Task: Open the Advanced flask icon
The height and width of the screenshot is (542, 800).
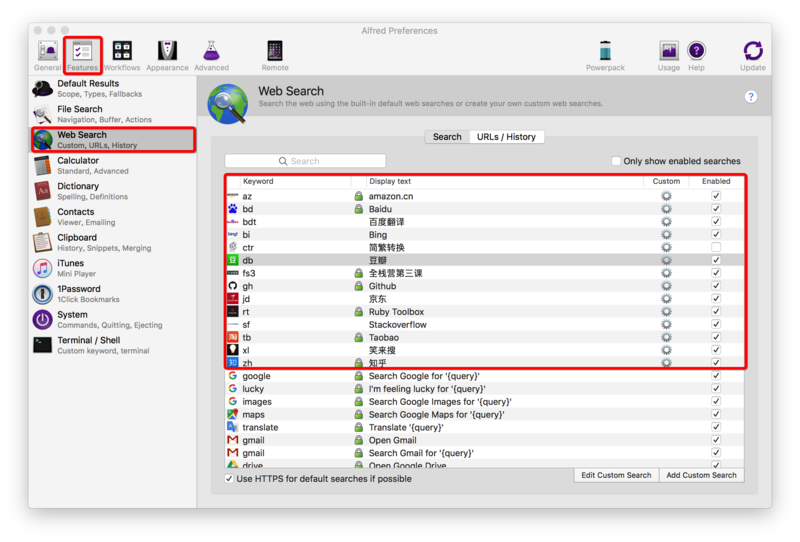Action: tap(211, 56)
